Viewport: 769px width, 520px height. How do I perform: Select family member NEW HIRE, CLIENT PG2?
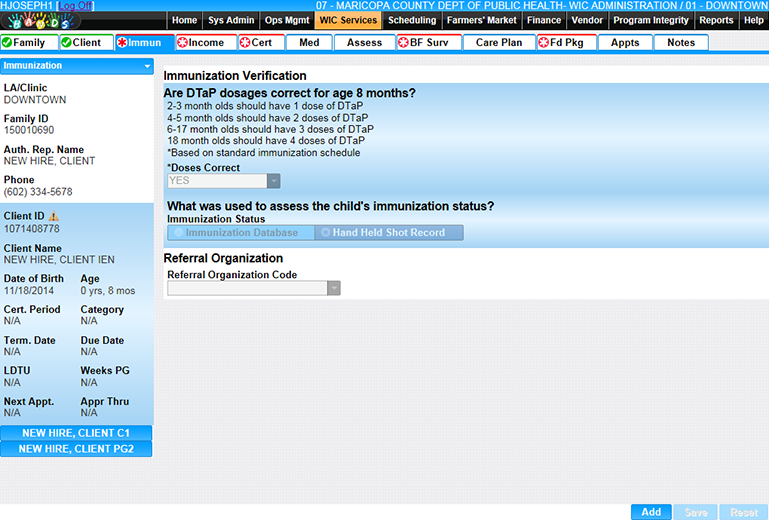(76, 449)
